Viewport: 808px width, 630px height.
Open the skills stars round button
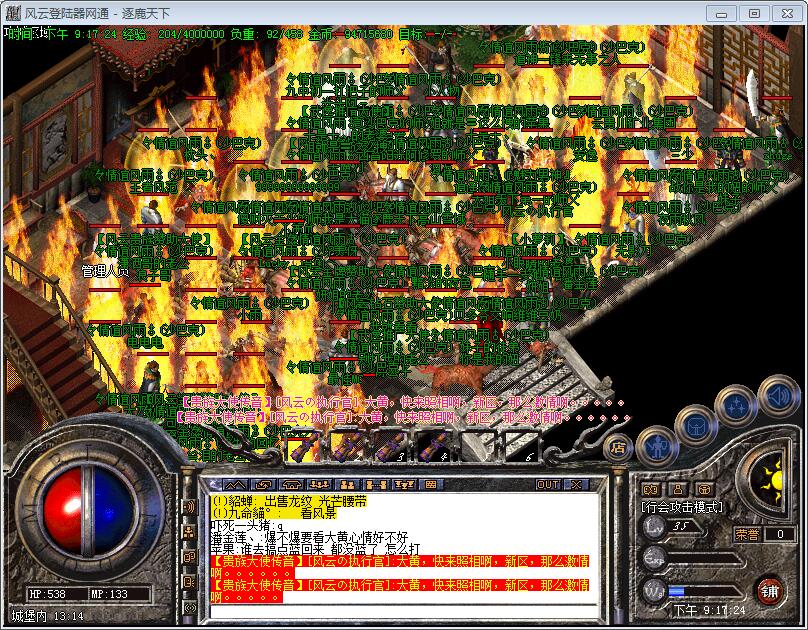point(737,406)
